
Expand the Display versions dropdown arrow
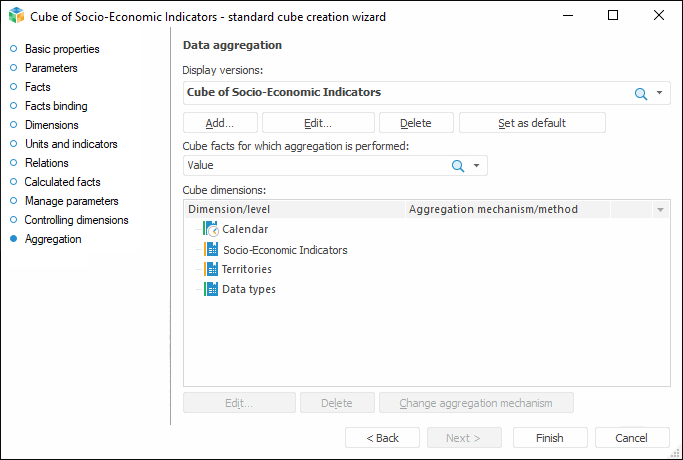[x=660, y=93]
